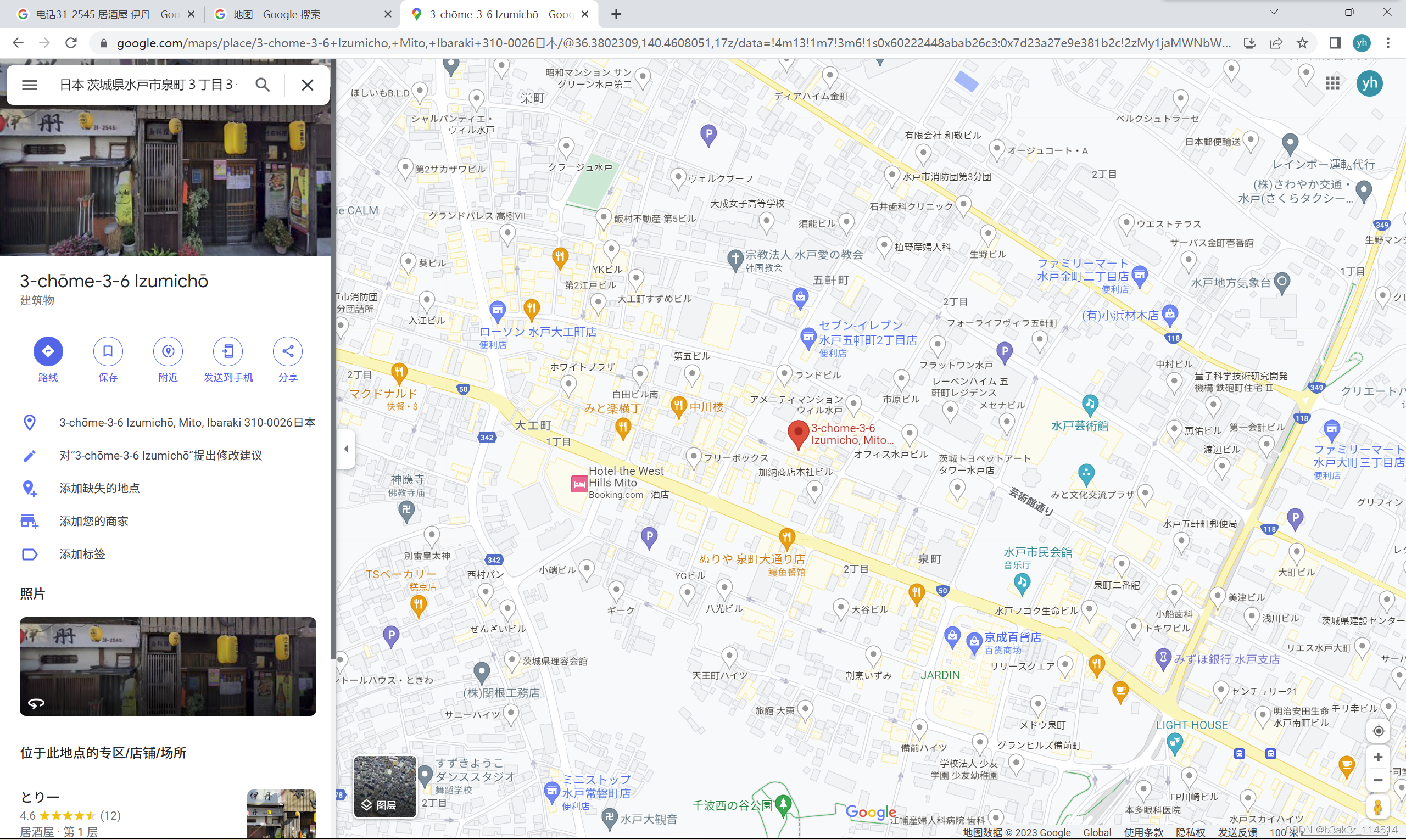This screenshot has height=840, width=1406.
Task: Bookmark this page with star icon
Action: (x=1302, y=43)
